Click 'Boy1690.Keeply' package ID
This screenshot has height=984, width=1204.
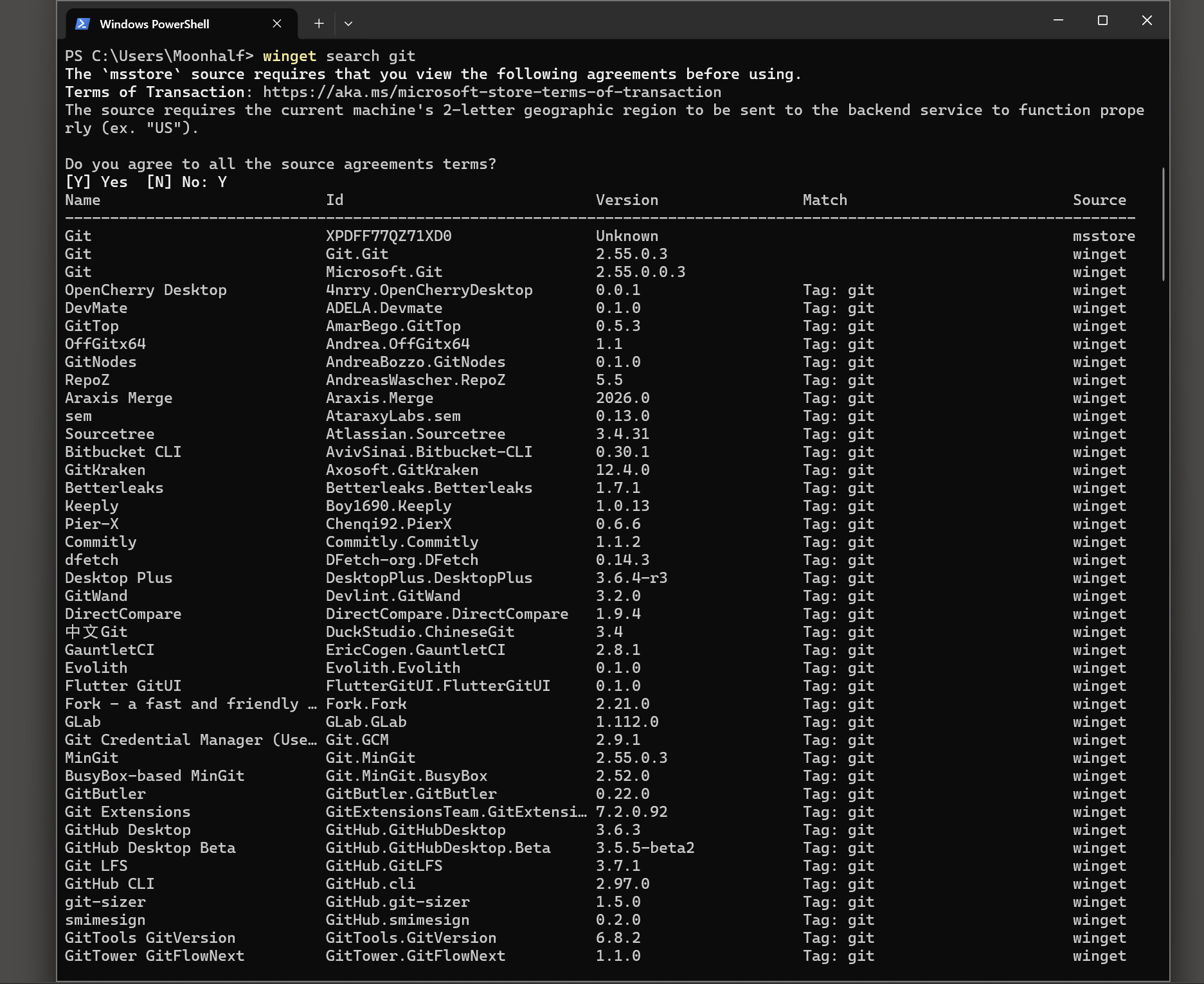click(x=388, y=506)
